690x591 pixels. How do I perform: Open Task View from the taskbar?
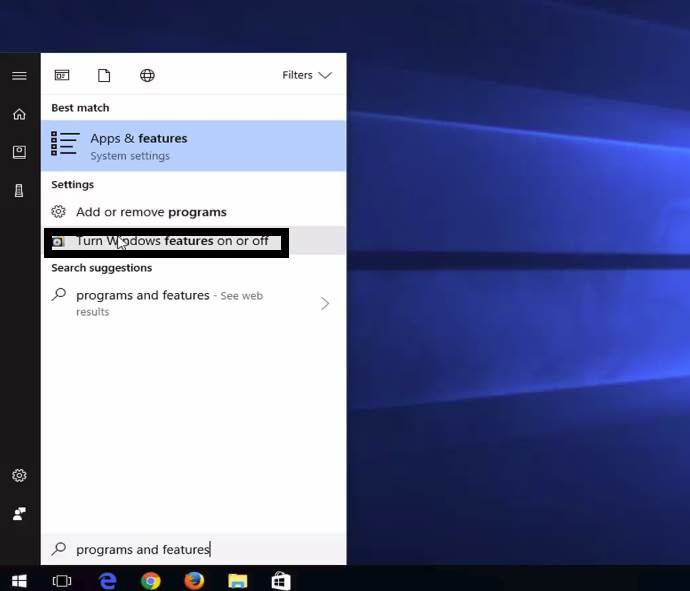pyautogui.click(x=62, y=580)
